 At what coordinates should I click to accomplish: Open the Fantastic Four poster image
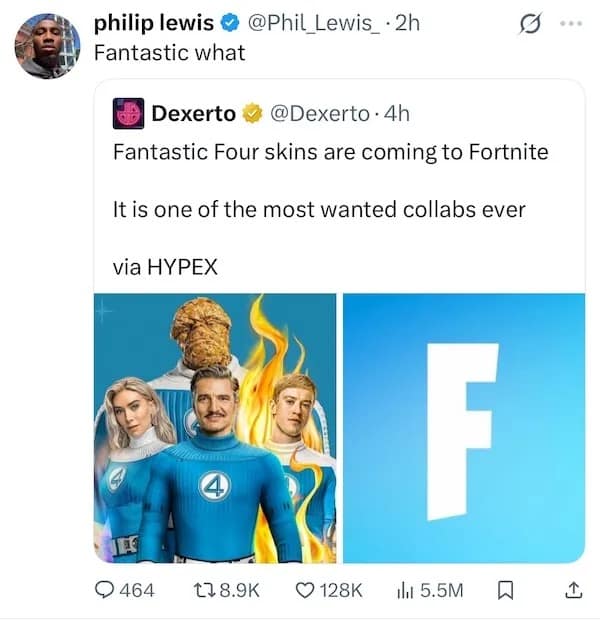click(215, 428)
